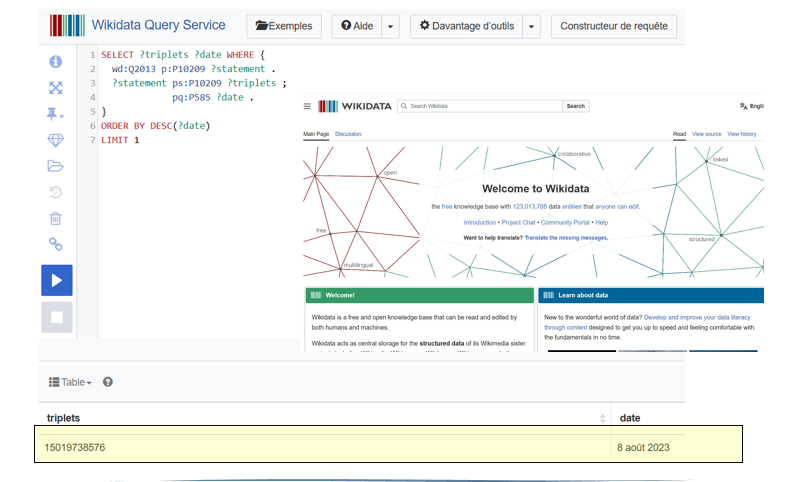Screen dimensions: 810x482
Task: Open the Wikidata page hamburger menu
Action: coord(307,106)
